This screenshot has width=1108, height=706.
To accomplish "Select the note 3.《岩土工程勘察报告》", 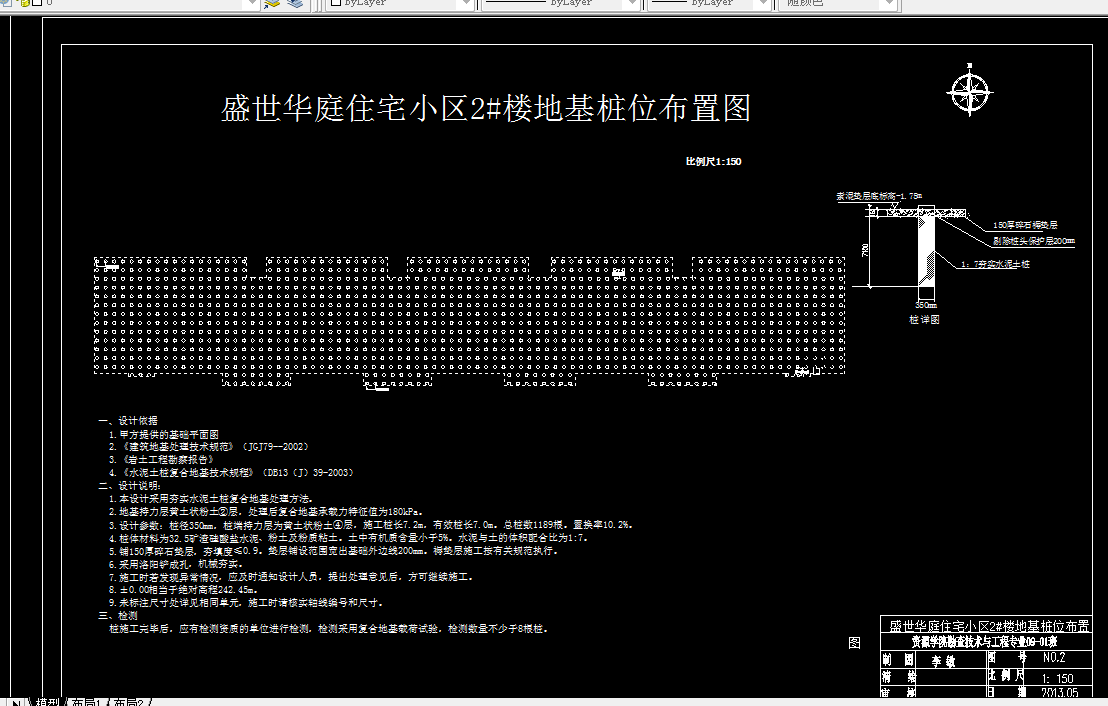I will [162, 459].
